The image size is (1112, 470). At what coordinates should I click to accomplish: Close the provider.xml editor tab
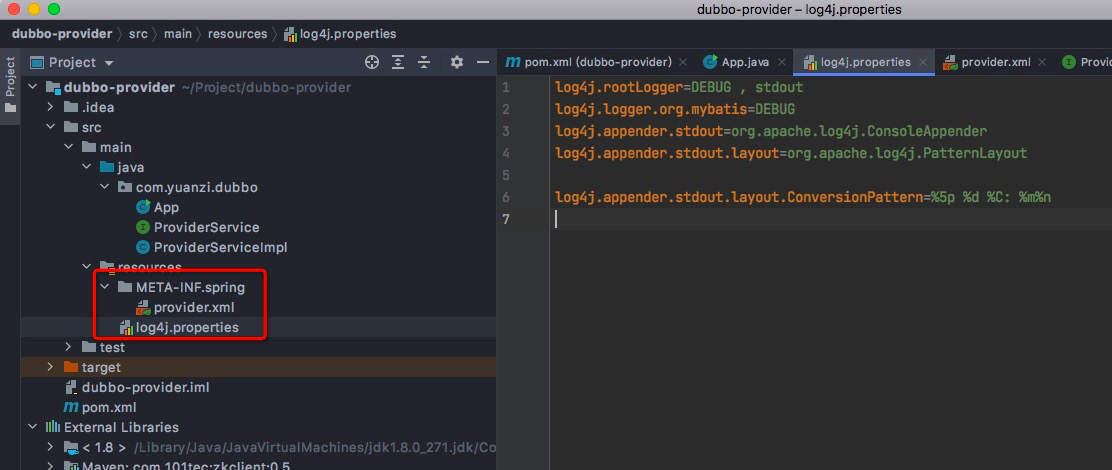pos(1042,62)
